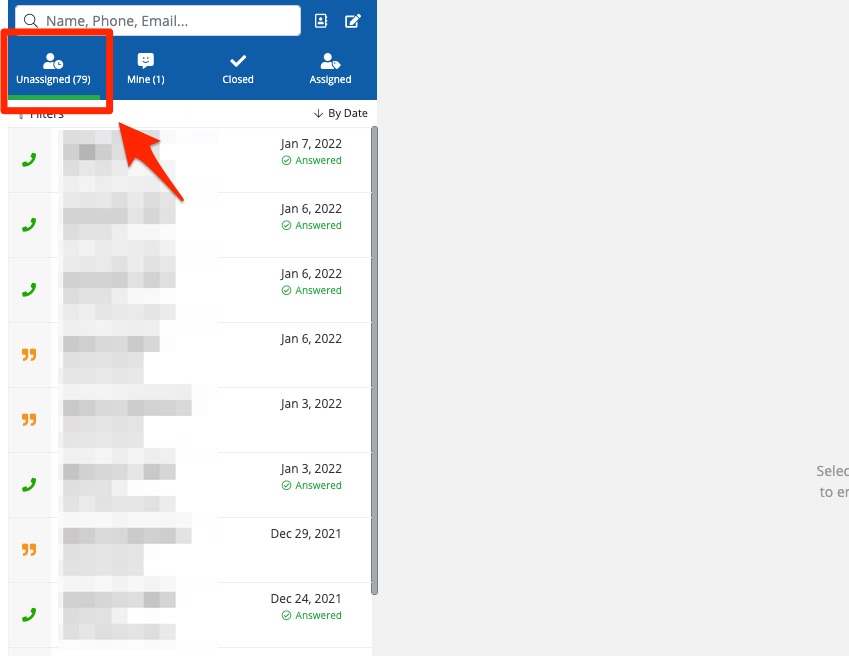
Task: Click the Answered check icon under Jan 7, 2022
Action: 286,161
